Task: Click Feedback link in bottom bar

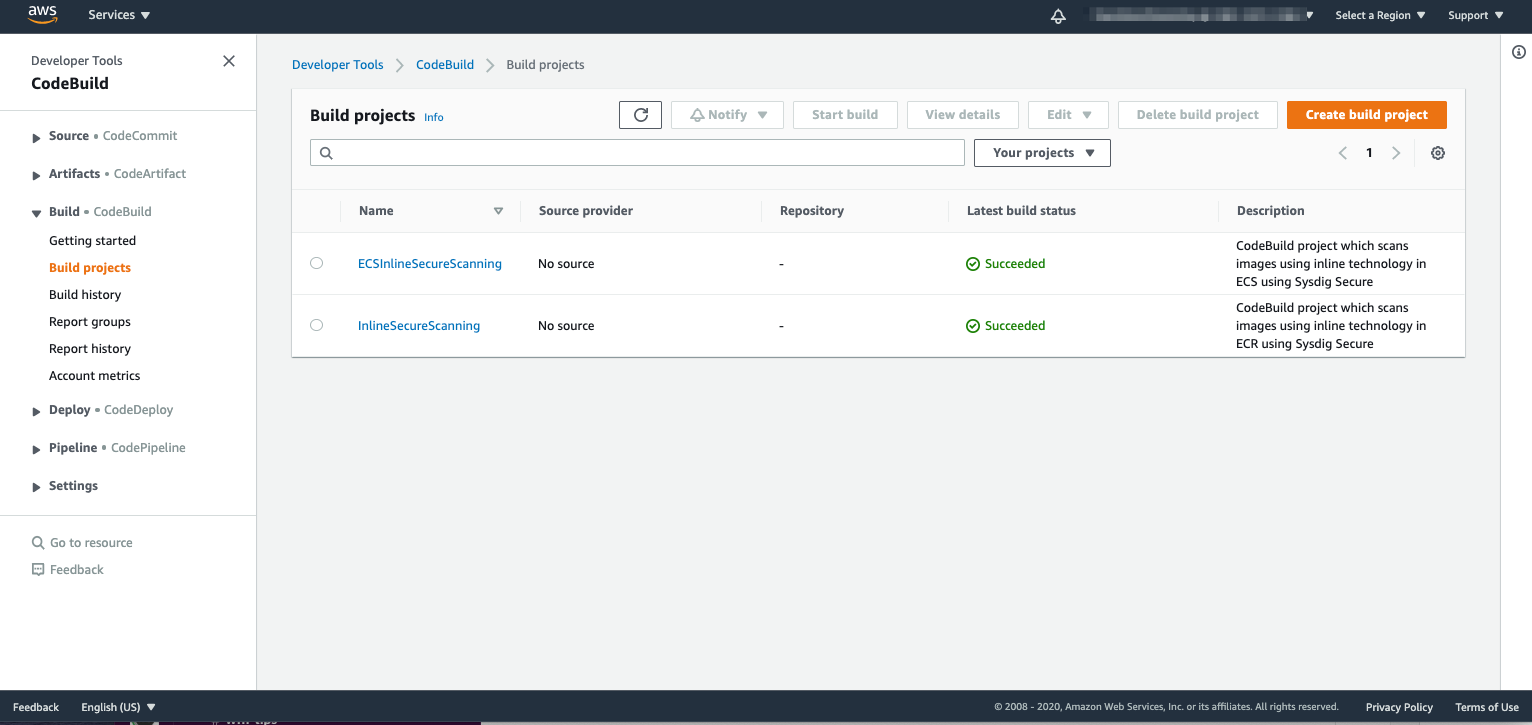Action: coord(36,707)
